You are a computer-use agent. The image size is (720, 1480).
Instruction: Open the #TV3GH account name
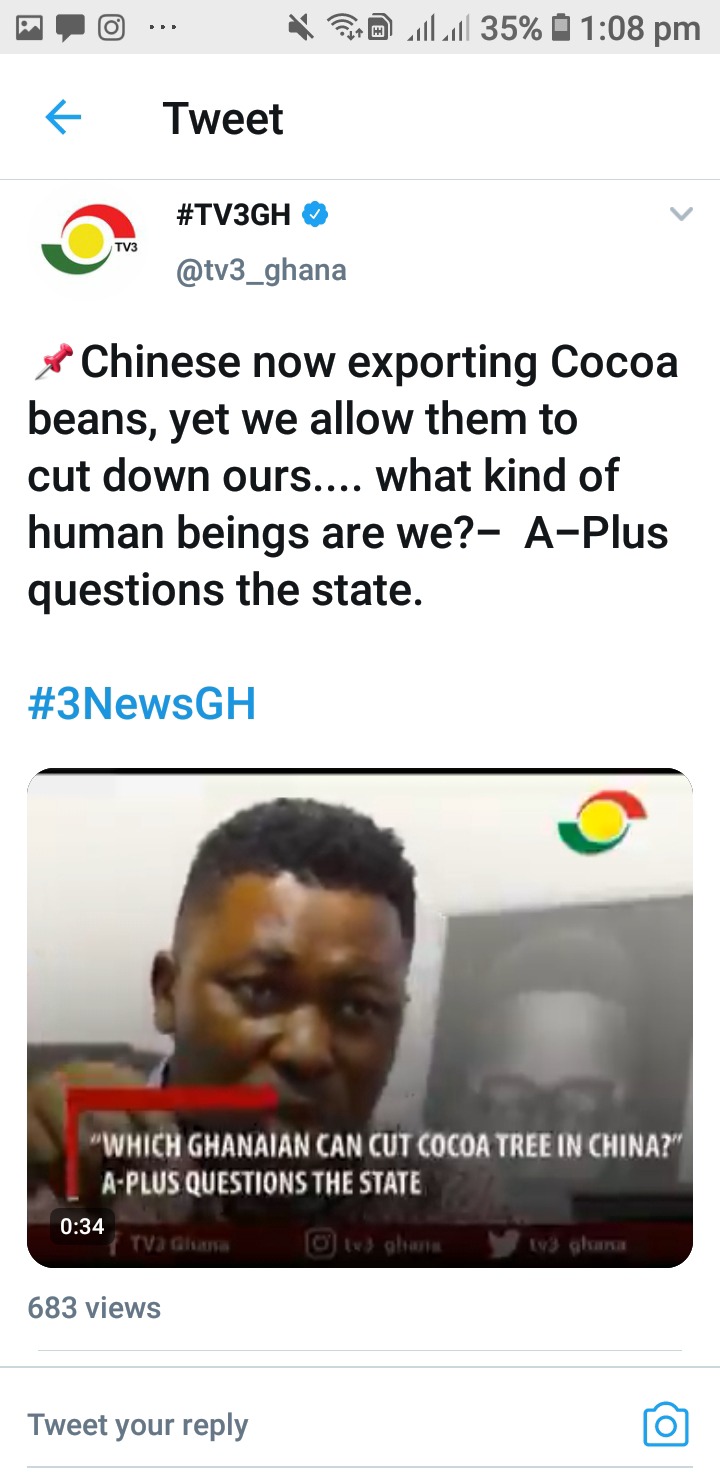[x=234, y=214]
